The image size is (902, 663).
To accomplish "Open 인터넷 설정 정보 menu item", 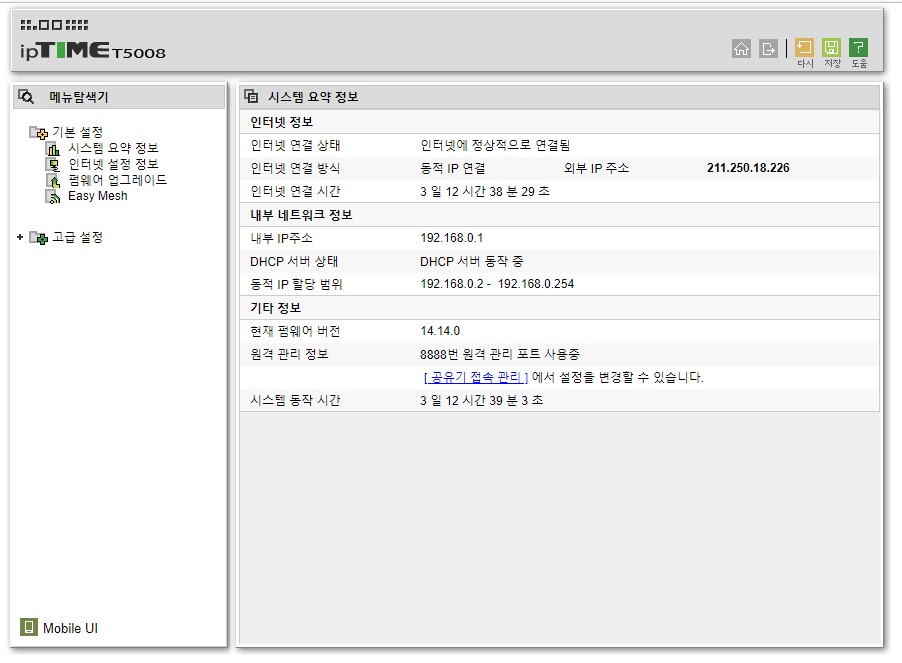I will coord(113,164).
